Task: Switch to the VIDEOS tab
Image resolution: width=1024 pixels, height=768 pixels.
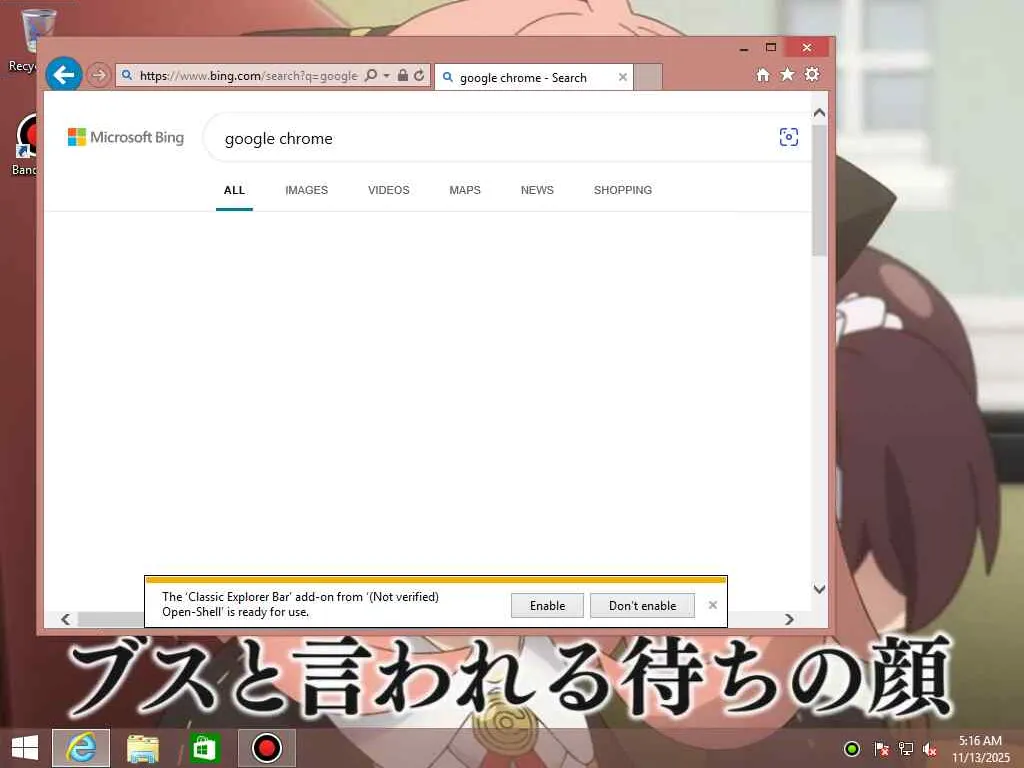Action: [389, 190]
